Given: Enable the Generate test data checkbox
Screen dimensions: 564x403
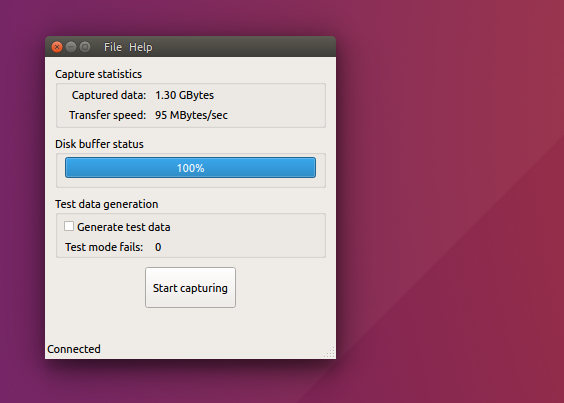Looking at the screenshot, I should [x=69, y=226].
